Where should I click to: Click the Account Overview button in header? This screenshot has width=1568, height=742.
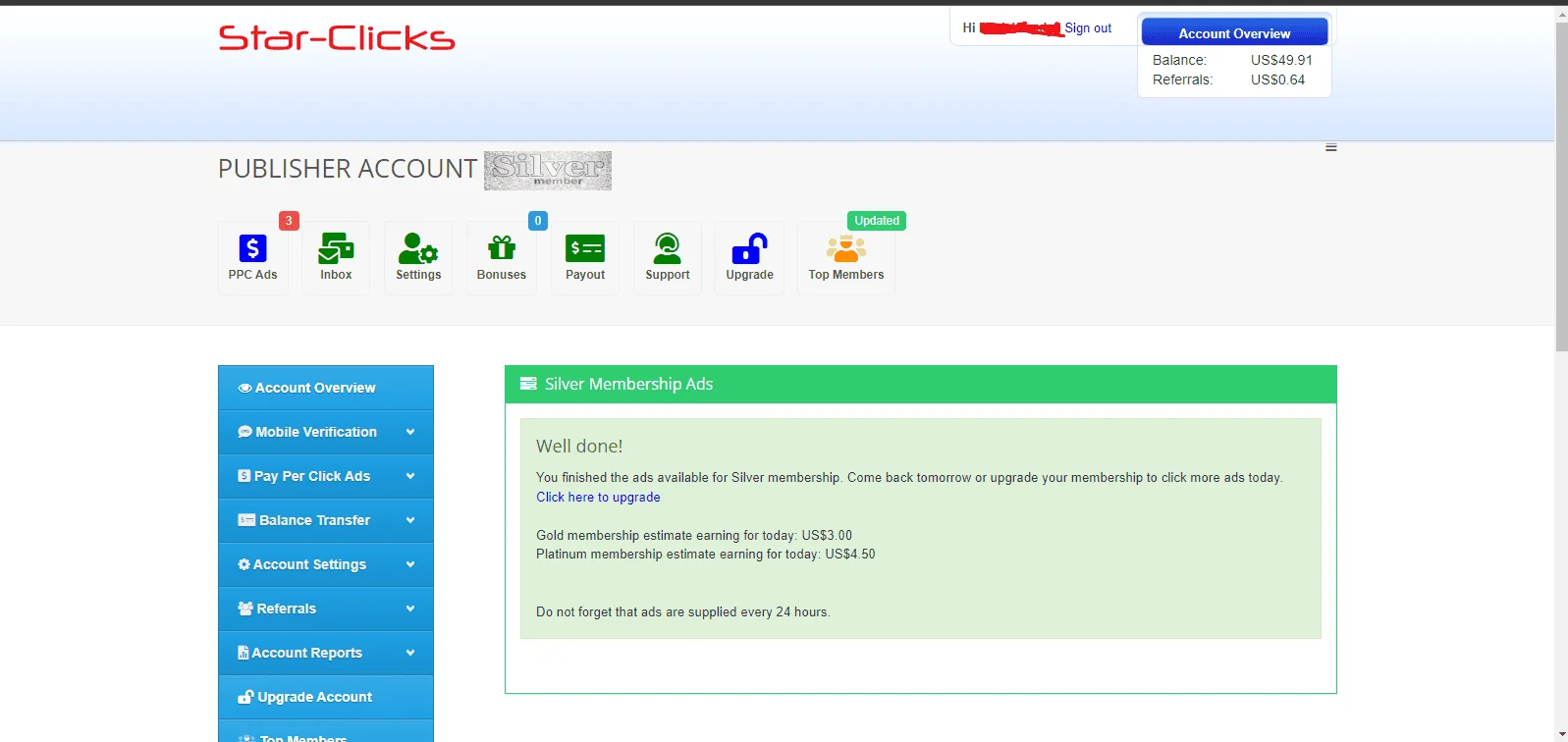[1234, 32]
